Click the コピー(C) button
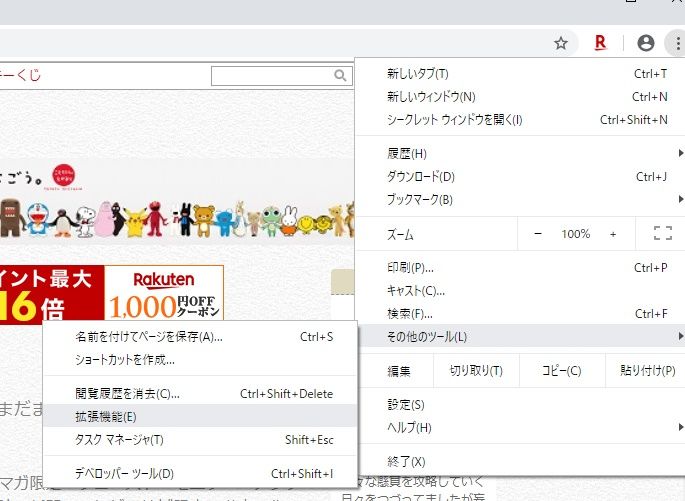Screen dimensions: 685x501 (561, 371)
